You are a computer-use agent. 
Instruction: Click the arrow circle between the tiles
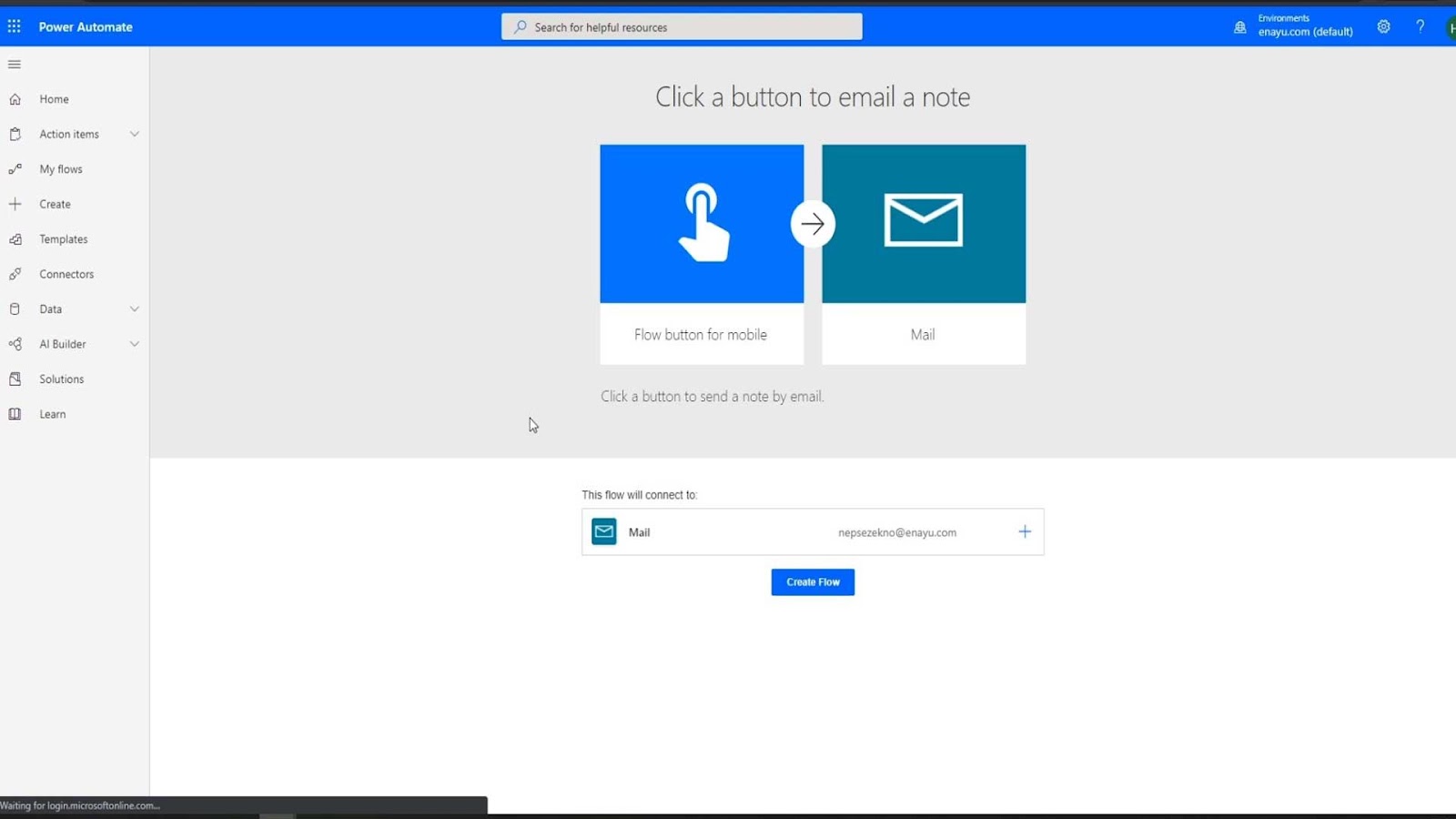point(813,224)
